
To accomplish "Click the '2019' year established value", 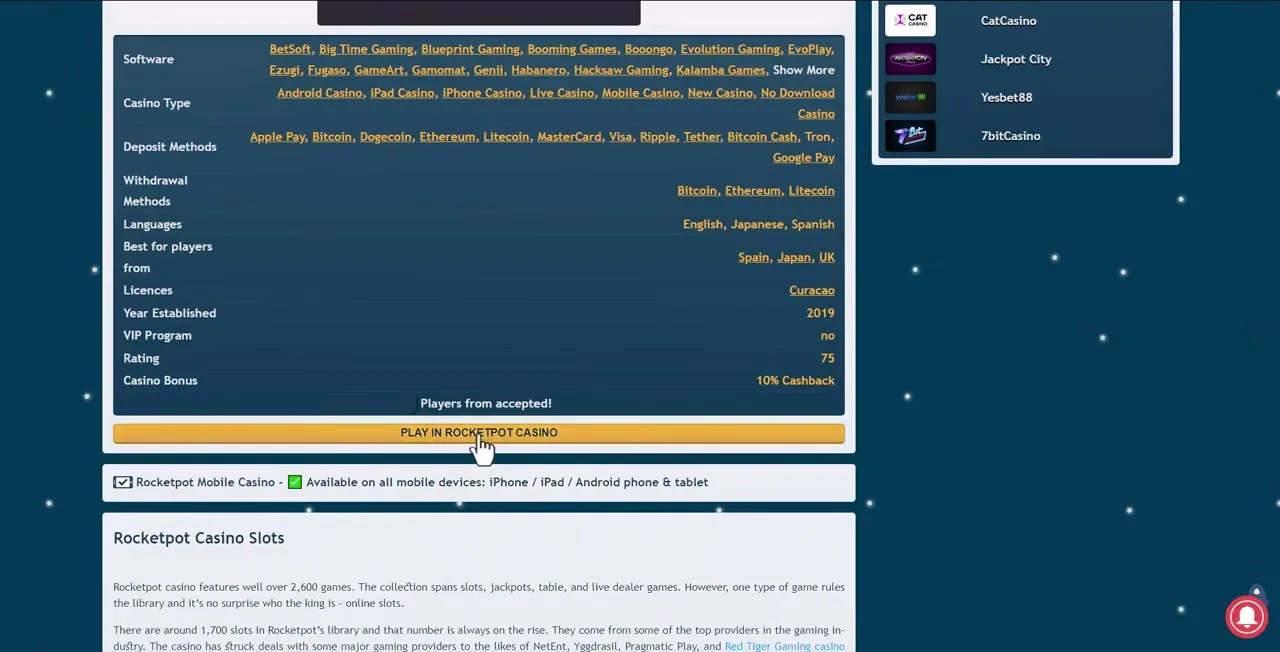I will [820, 314].
